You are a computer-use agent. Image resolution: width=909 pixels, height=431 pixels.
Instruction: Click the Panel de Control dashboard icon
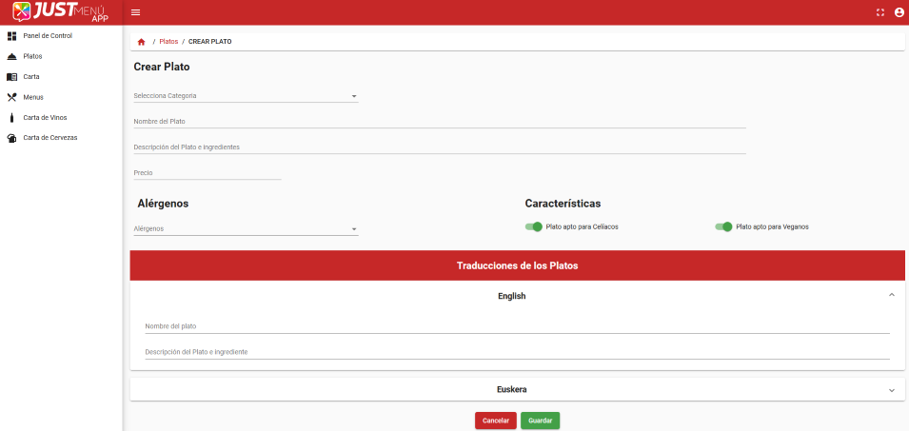coord(12,36)
